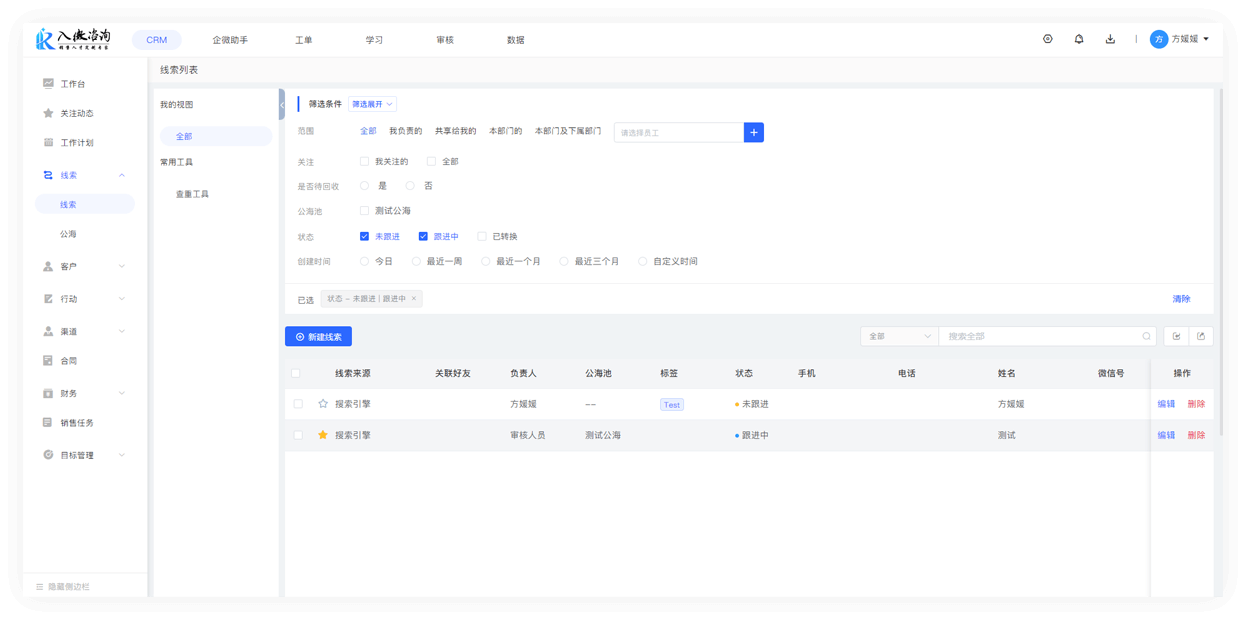Click the 线索 sidebar icon
1246x620 pixels.
click(x=48, y=175)
